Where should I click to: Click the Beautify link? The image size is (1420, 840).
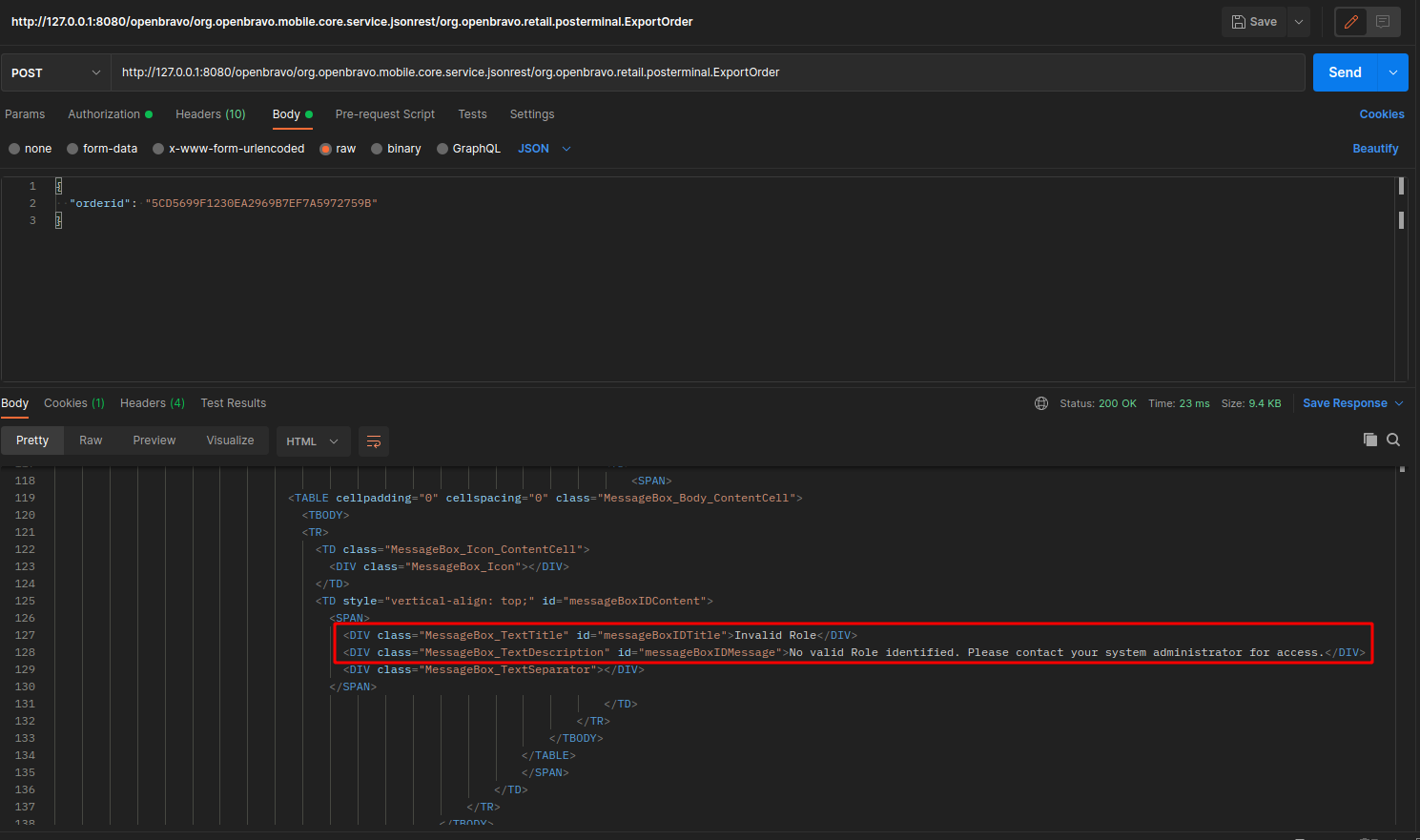[x=1375, y=149]
